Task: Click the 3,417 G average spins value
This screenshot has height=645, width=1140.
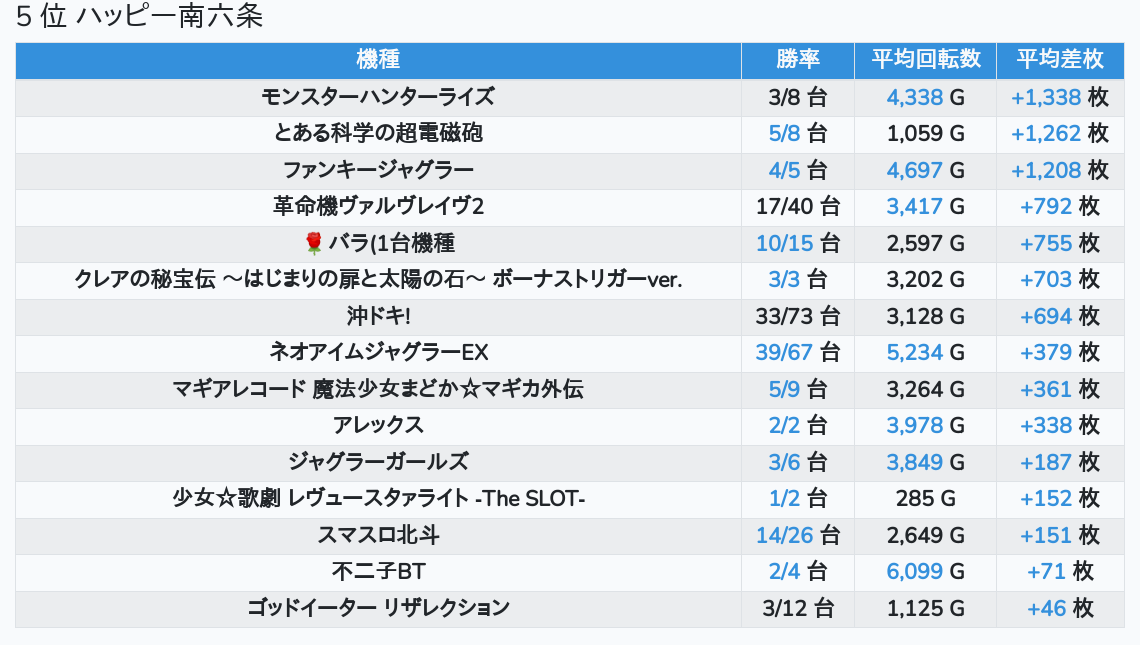Action: pyautogui.click(x=914, y=207)
